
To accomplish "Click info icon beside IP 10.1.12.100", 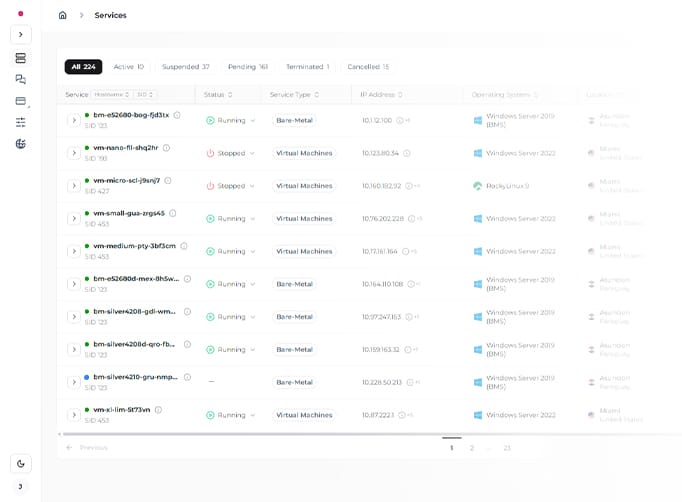I will click(x=400, y=120).
